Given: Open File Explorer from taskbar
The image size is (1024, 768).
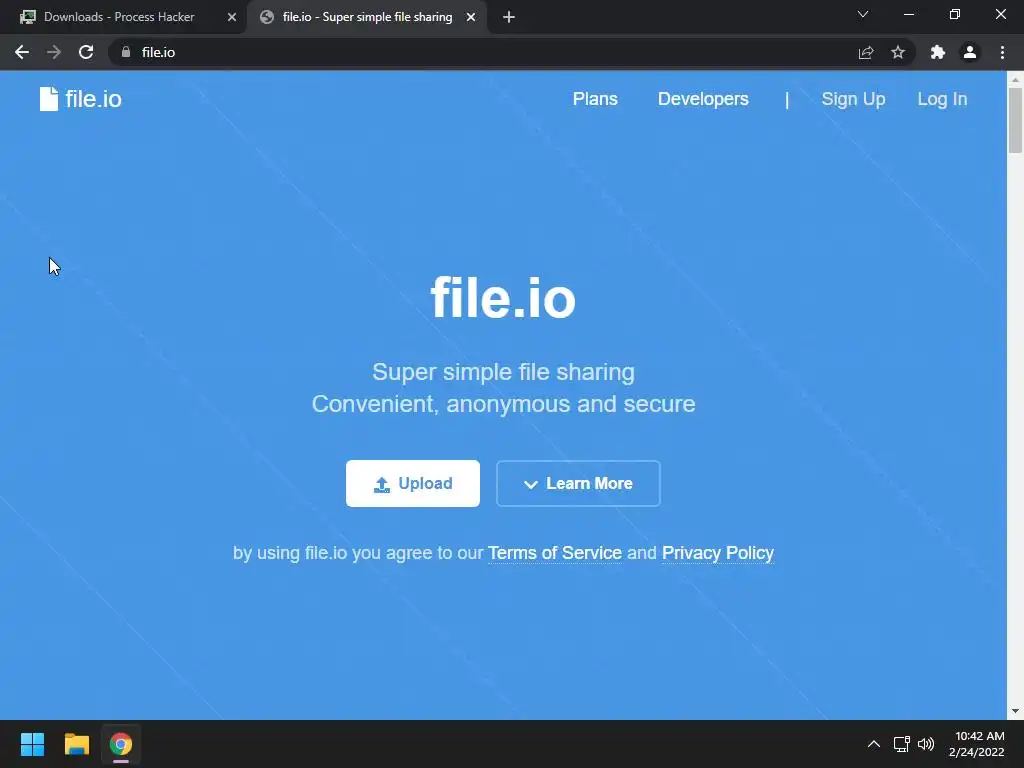Looking at the screenshot, I should (x=76, y=744).
